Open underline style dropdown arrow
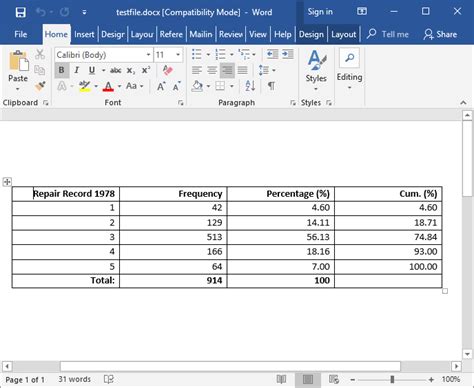 pyautogui.click(x=104, y=70)
